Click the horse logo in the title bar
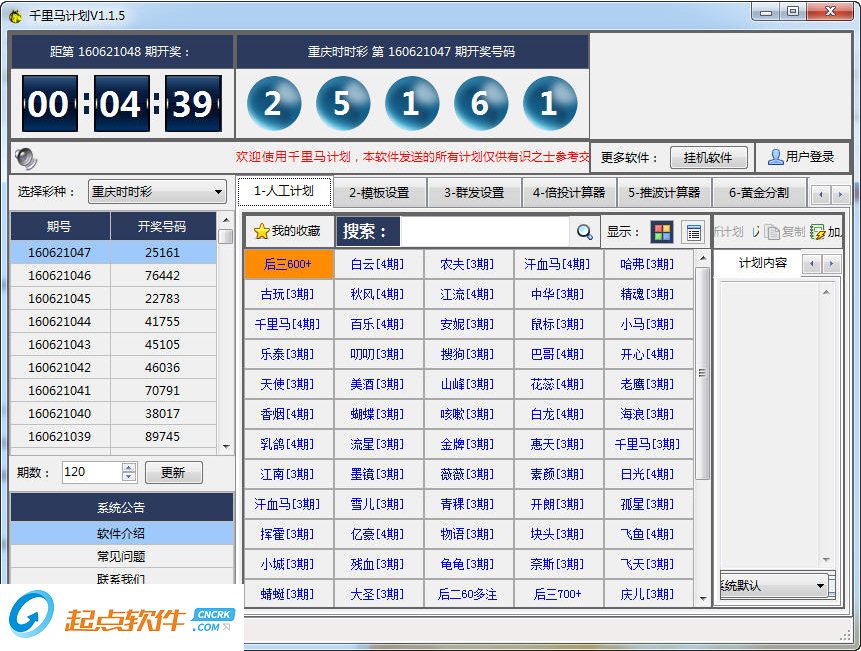The height and width of the screenshot is (651, 861). 13,13
